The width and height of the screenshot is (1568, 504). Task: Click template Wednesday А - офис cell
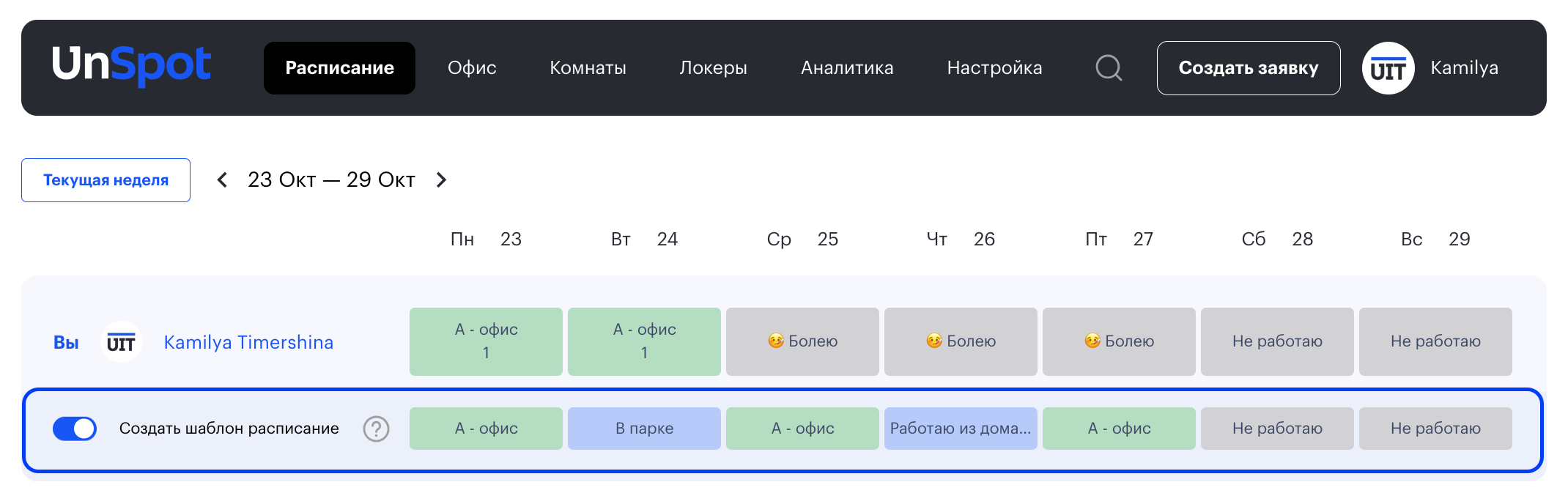[802, 429]
